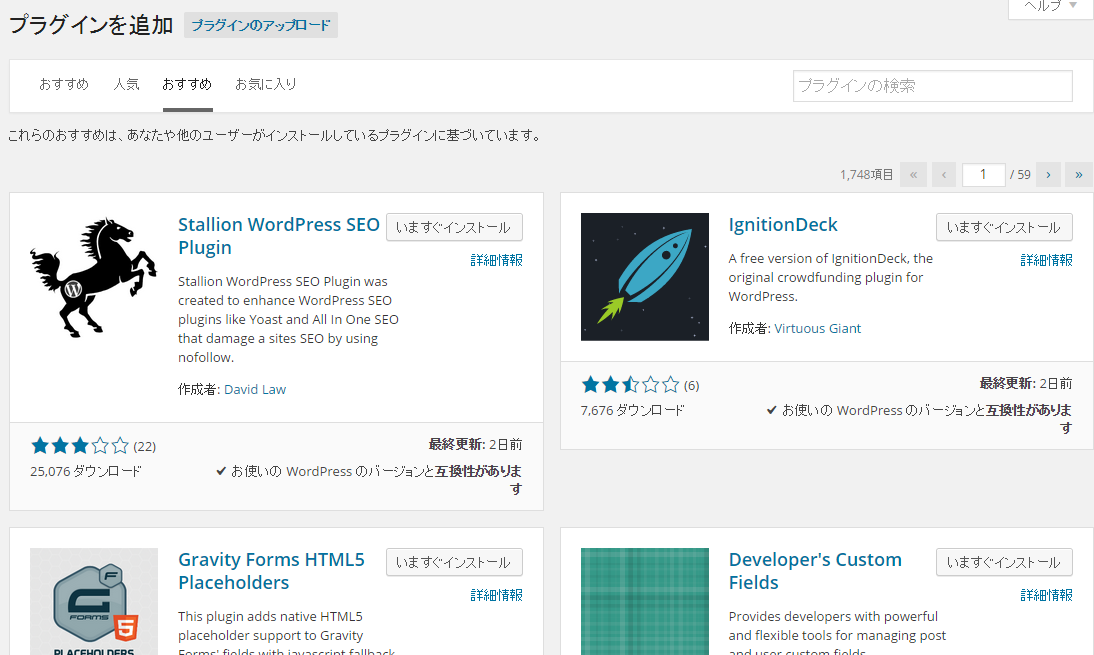Click the Stallion black horse plugin icon
Image resolution: width=1094 pixels, height=655 pixels.
(x=94, y=277)
